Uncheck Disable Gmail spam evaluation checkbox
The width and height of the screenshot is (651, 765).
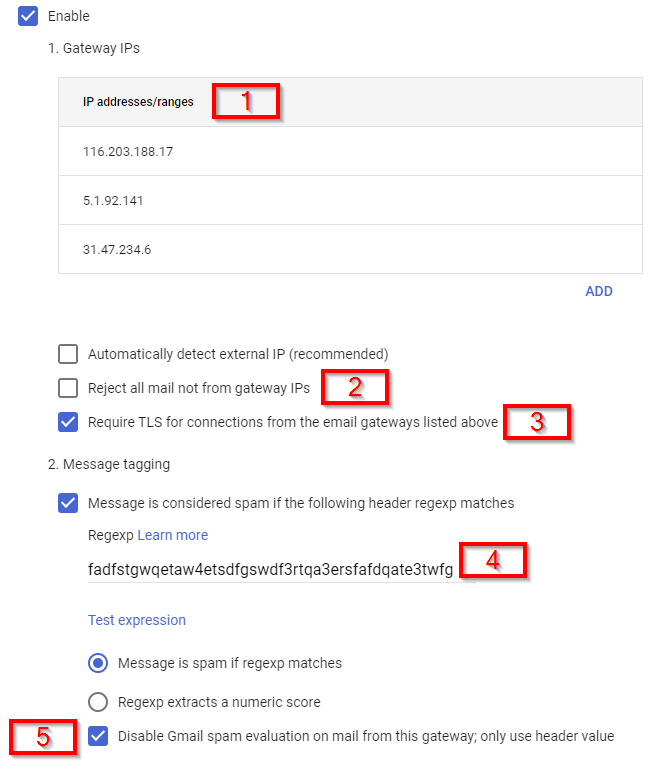coord(98,736)
